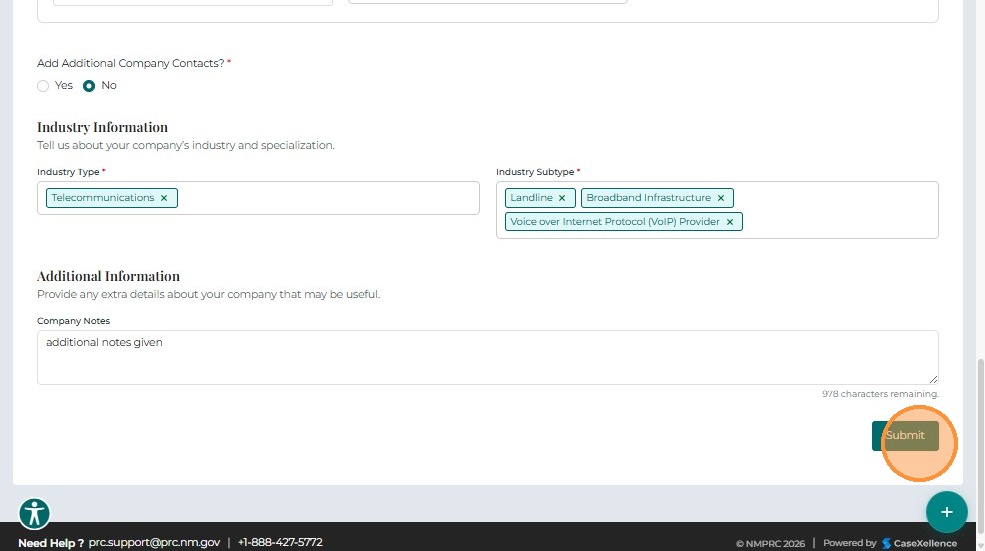Open the Industry Type multiselect field

pos(258,198)
